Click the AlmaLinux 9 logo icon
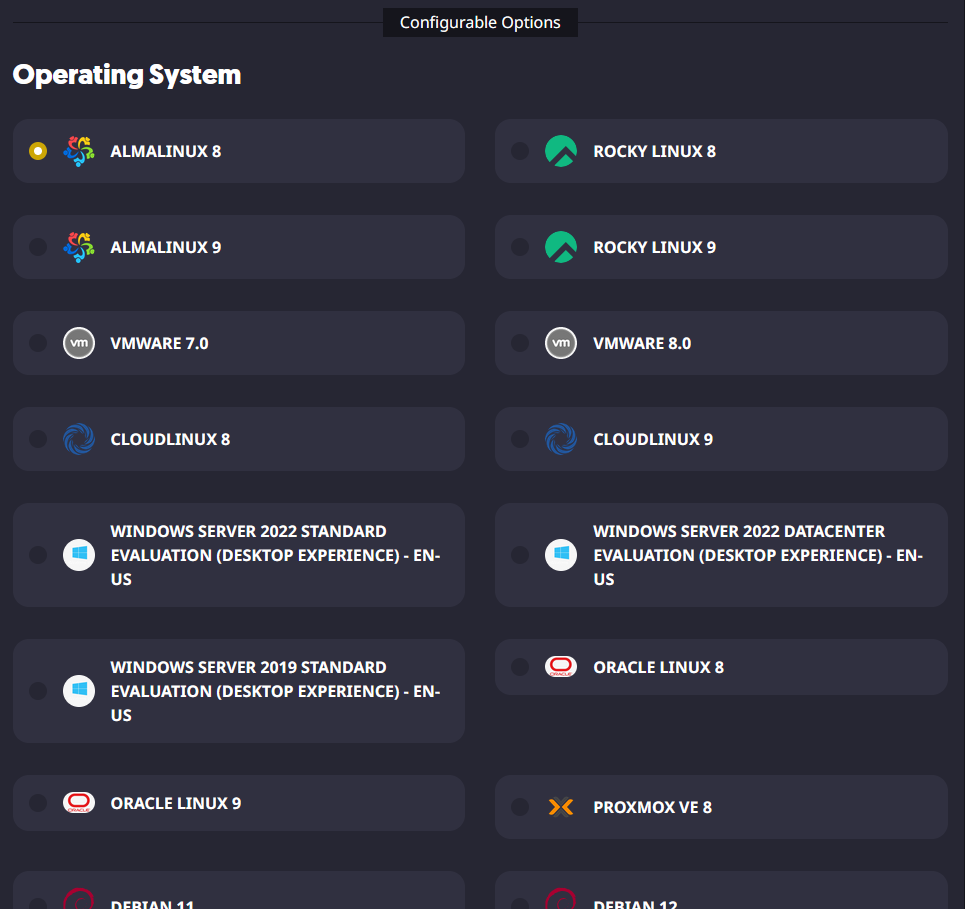This screenshot has height=909, width=965. 79,247
